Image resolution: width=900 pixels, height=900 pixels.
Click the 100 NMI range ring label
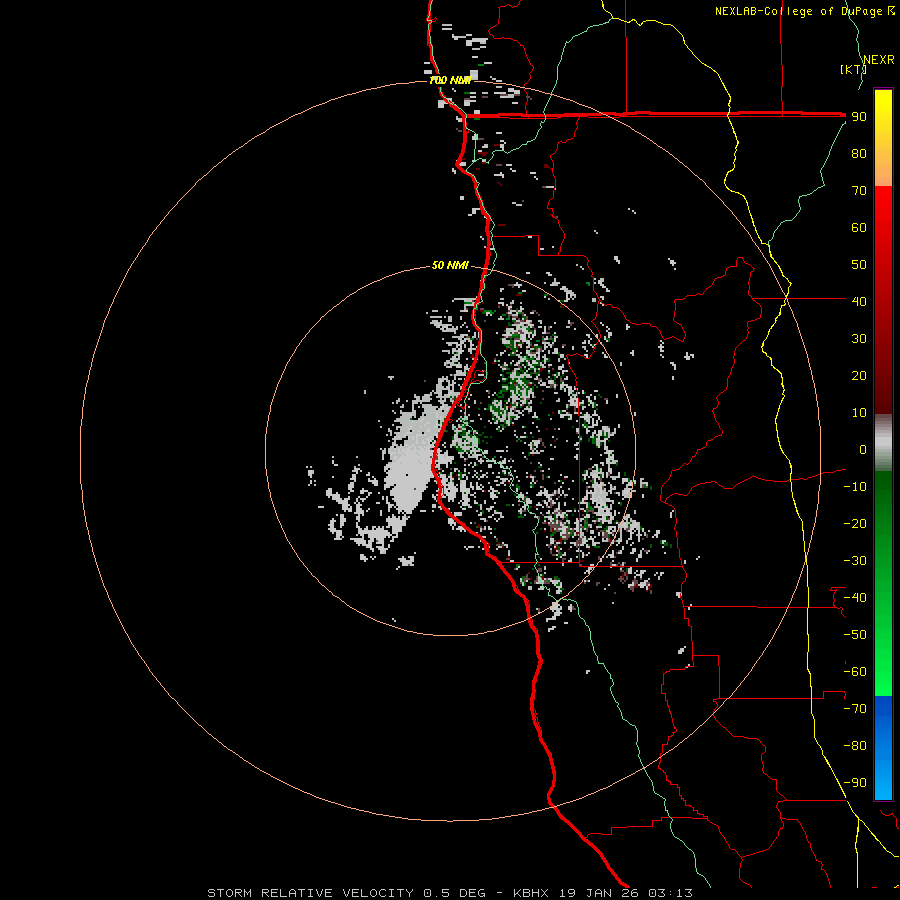[450, 80]
